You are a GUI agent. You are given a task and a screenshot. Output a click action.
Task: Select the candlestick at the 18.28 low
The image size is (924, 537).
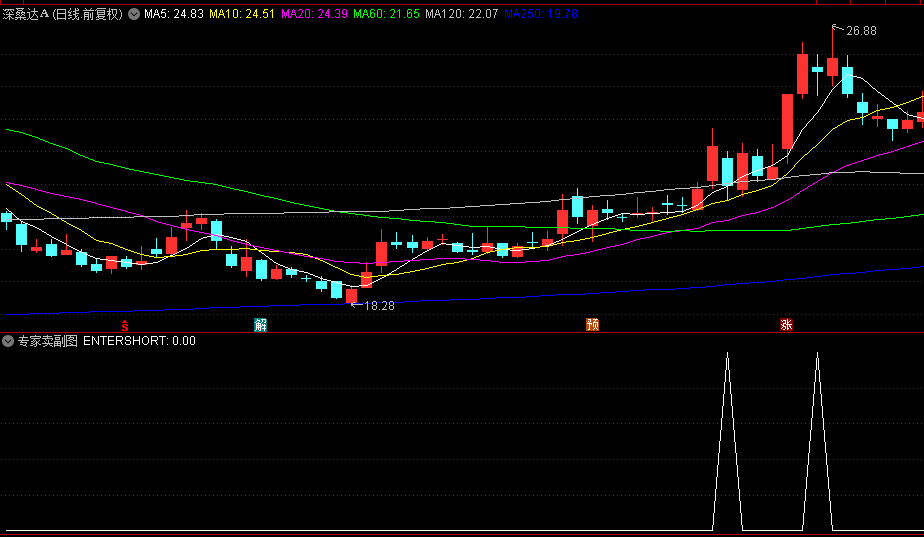[x=351, y=296]
